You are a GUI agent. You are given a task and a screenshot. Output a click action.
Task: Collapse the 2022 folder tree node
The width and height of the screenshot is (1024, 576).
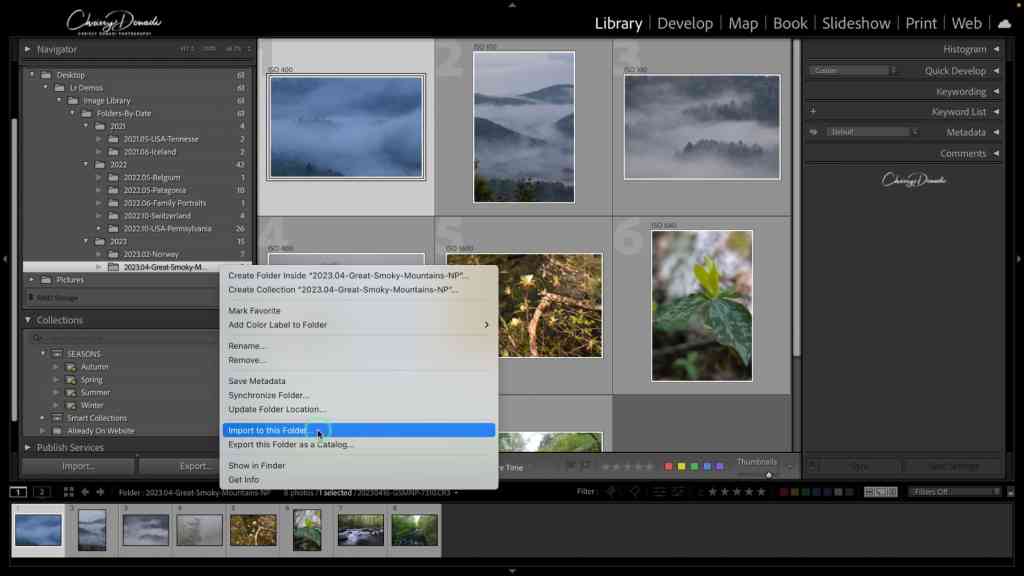click(86, 165)
